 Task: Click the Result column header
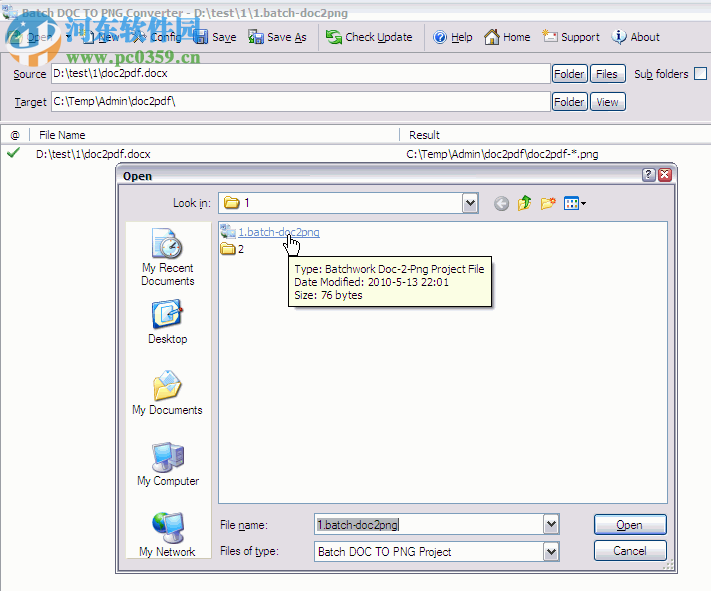424,135
